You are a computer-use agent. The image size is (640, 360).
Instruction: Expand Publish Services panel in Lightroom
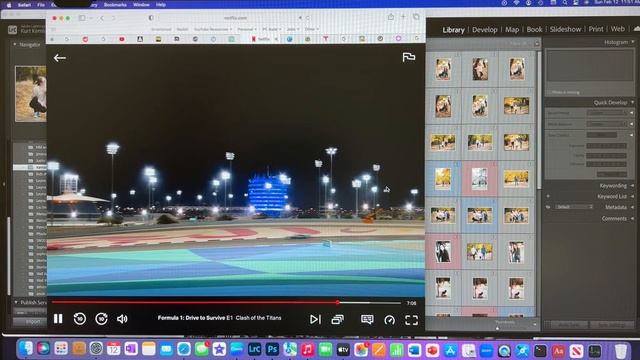[16, 302]
